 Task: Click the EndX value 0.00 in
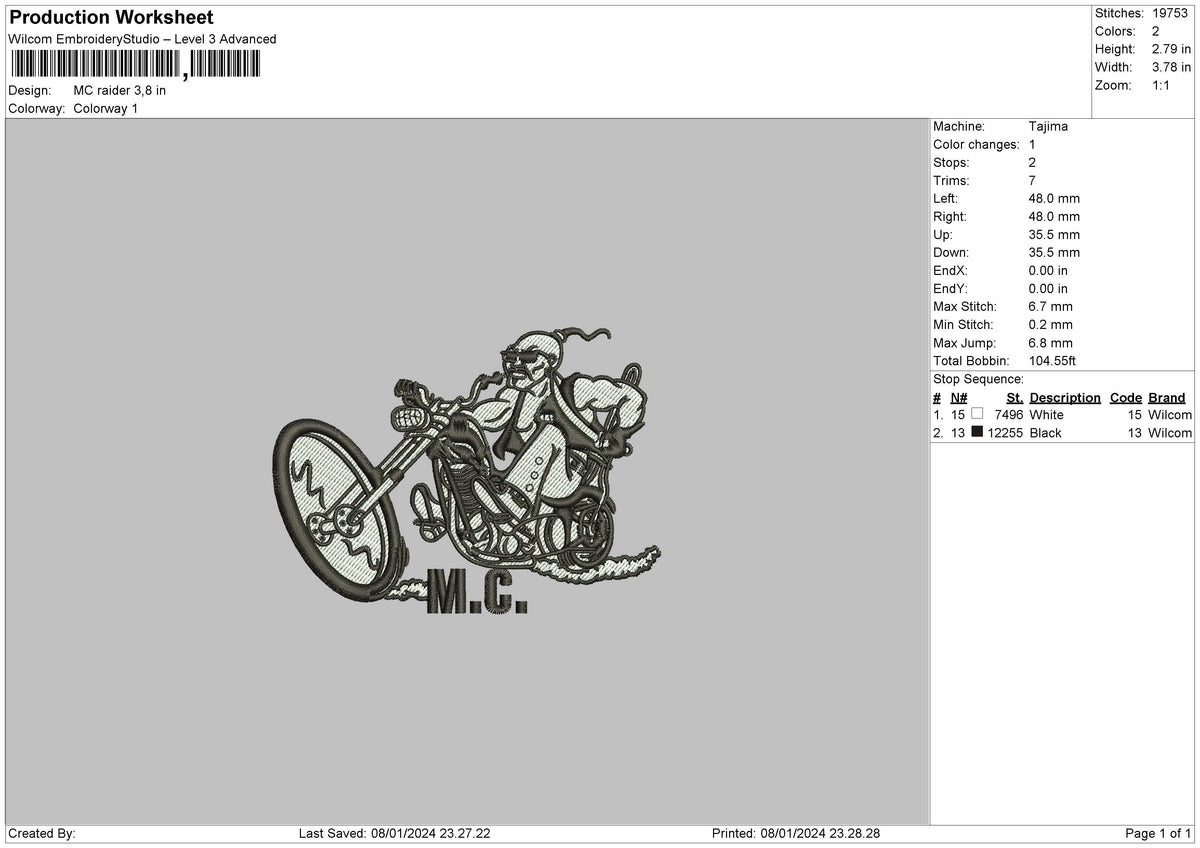(1048, 270)
